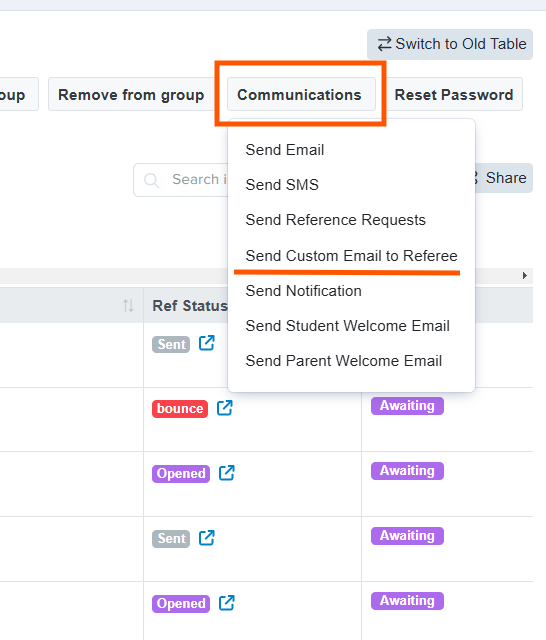The width and height of the screenshot is (546, 640).
Task: Select Send Parent Welcome Email
Action: (x=344, y=361)
